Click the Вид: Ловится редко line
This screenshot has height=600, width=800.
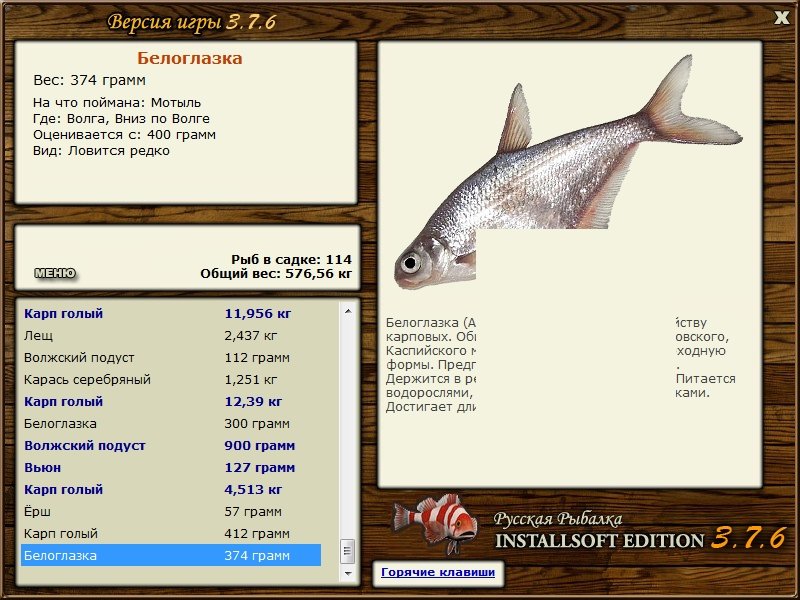pyautogui.click(x=101, y=151)
